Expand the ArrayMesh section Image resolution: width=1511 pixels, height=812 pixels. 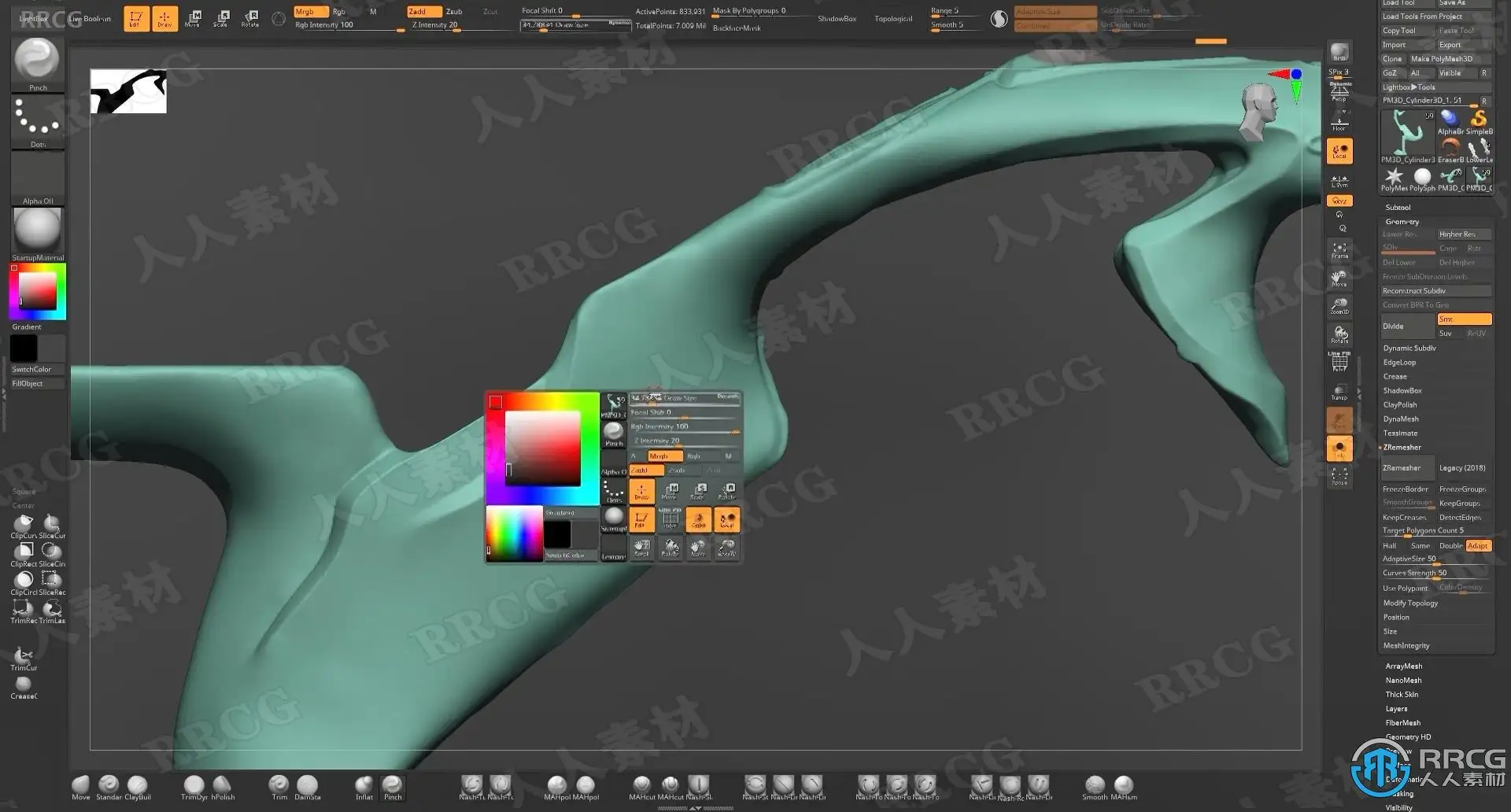1403,666
